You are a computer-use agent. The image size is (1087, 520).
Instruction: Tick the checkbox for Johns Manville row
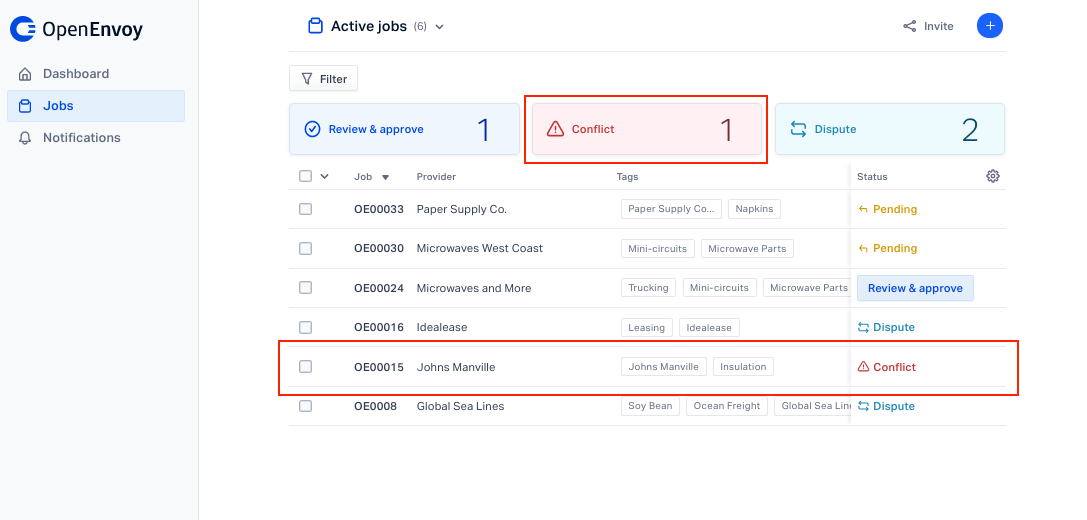click(305, 366)
